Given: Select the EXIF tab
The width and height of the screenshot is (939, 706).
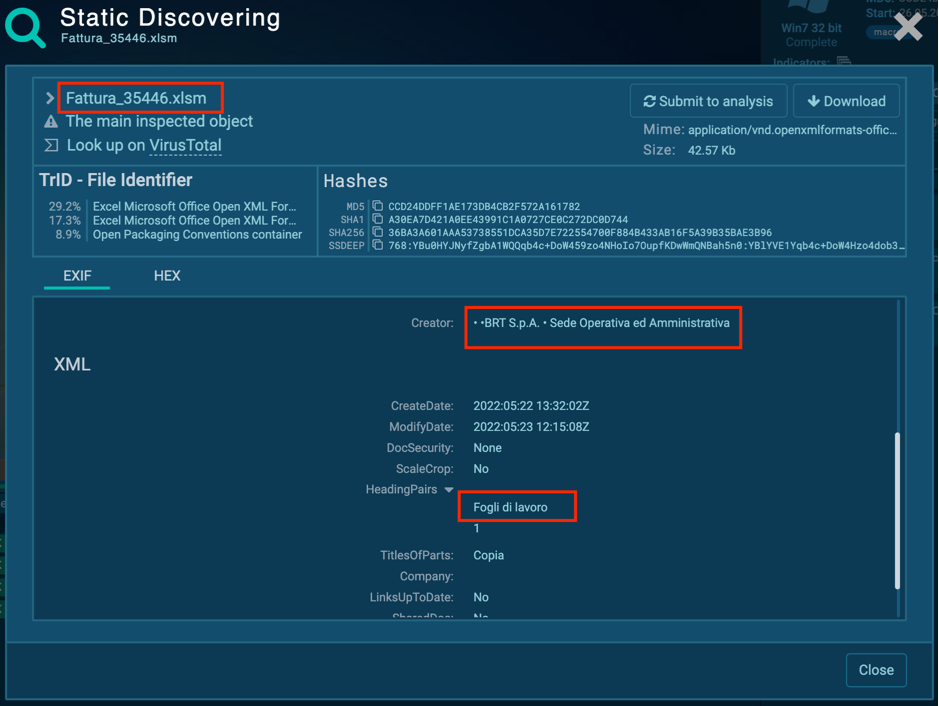Looking at the screenshot, I should coord(77,276).
